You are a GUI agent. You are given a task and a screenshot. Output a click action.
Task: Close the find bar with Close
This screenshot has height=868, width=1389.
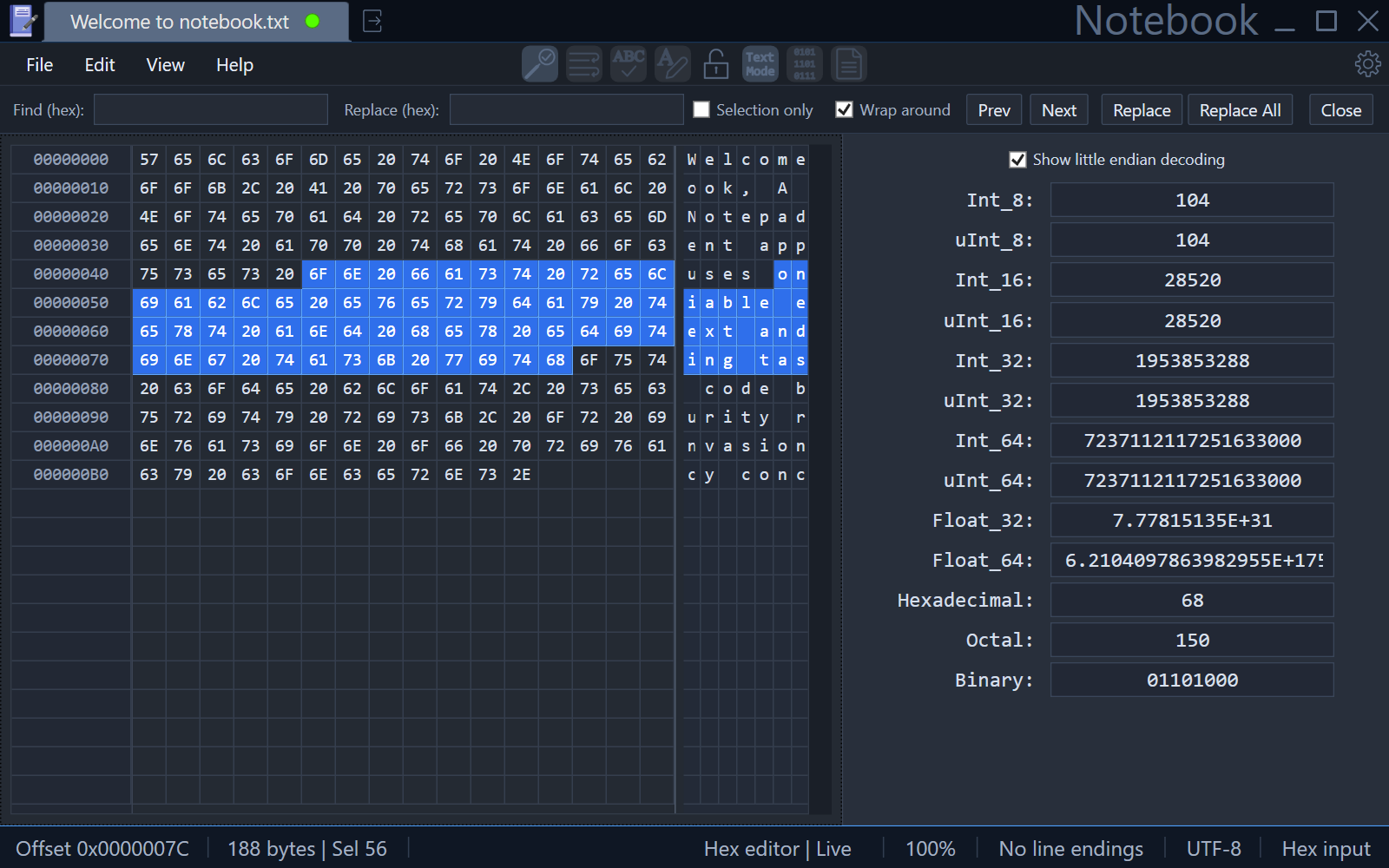[1341, 110]
